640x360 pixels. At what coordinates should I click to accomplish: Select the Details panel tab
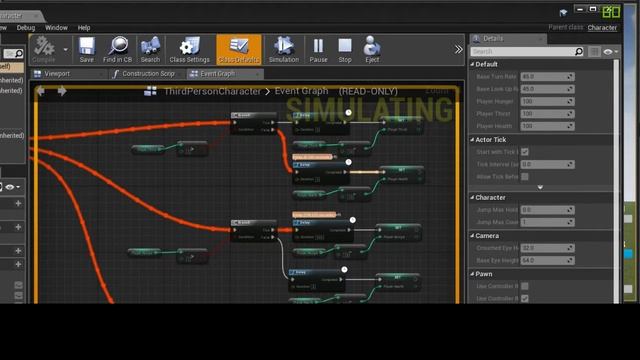(x=508, y=38)
